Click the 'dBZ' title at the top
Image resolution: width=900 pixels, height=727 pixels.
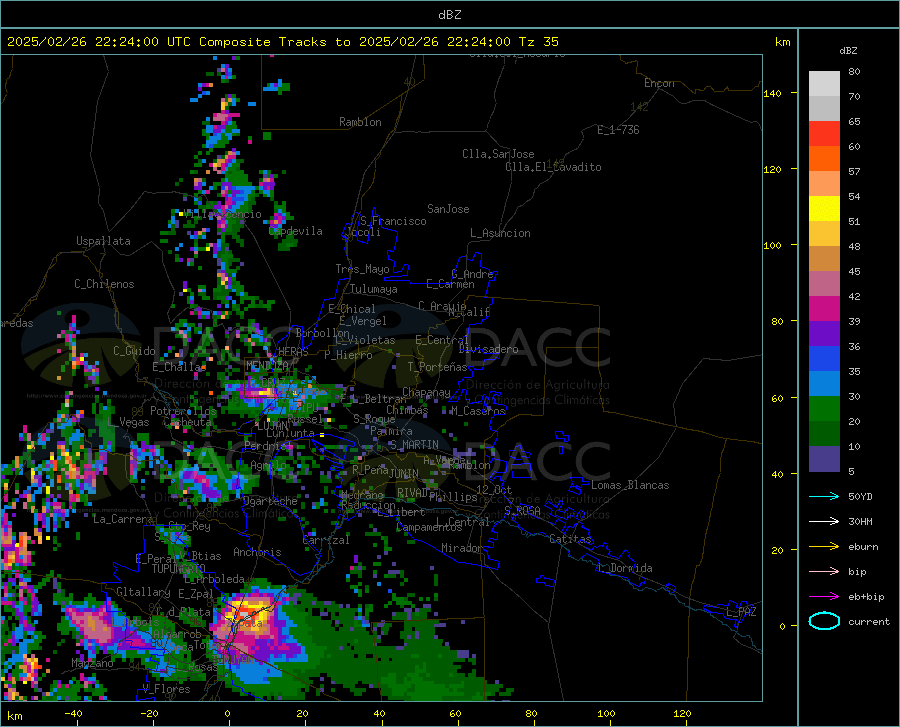point(449,15)
